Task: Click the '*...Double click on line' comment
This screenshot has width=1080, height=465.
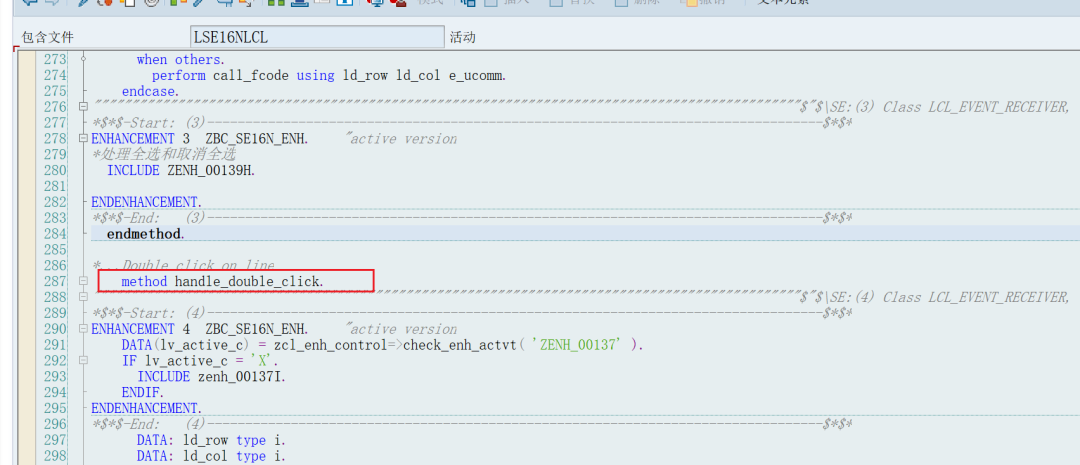Action: [183, 265]
